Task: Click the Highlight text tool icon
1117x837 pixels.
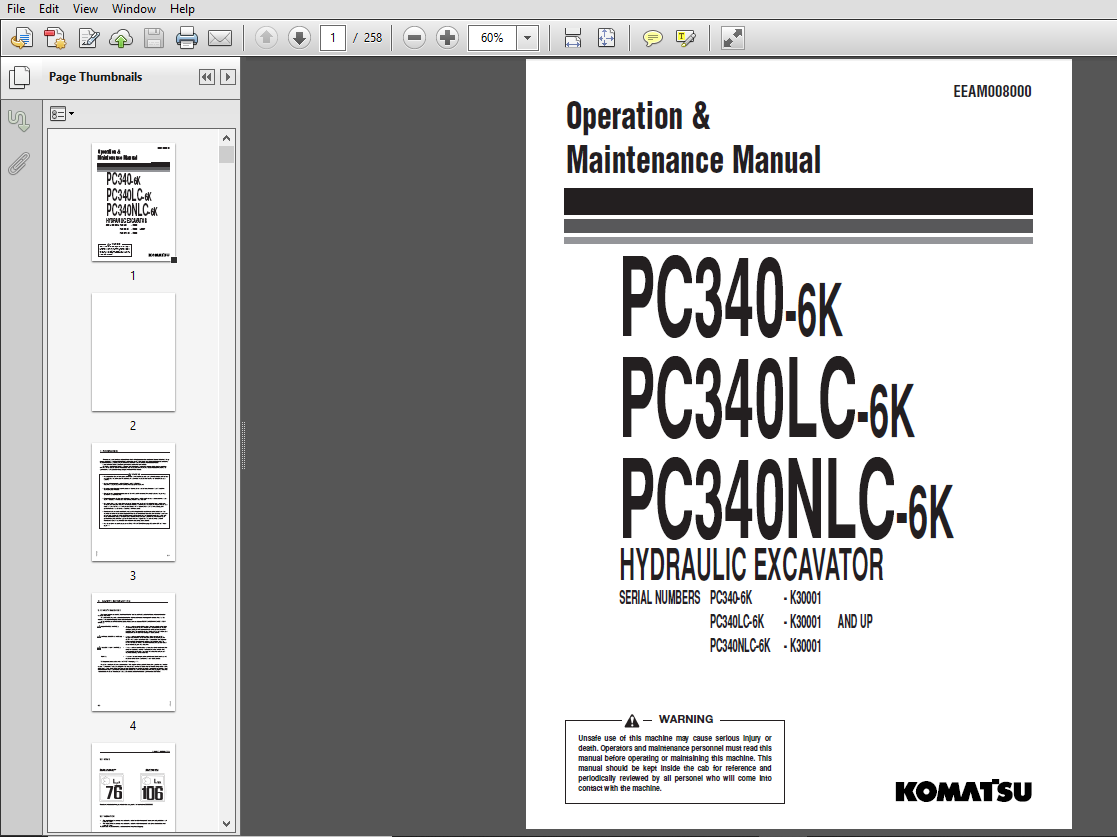Action: click(685, 38)
